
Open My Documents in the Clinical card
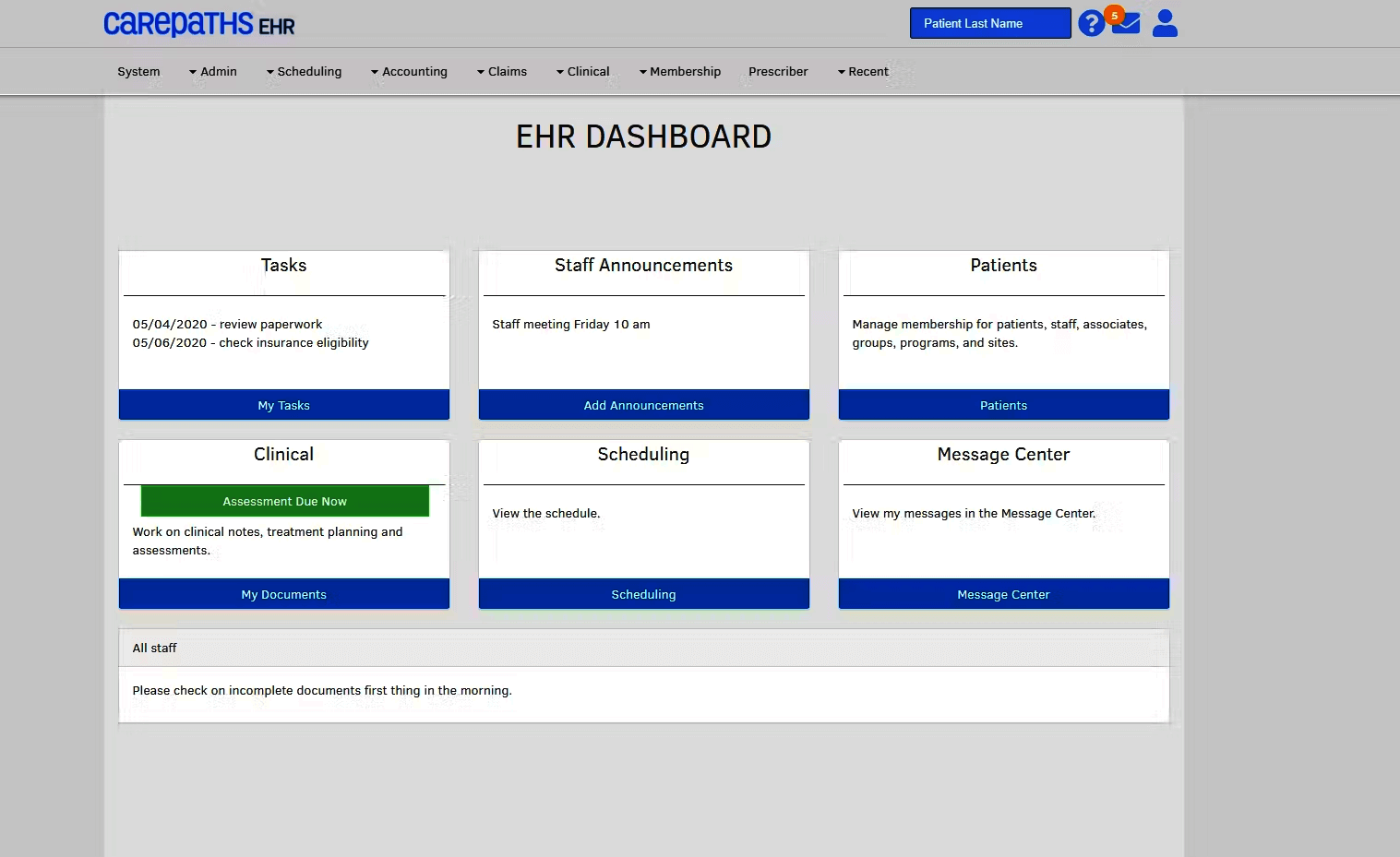pyautogui.click(x=283, y=594)
